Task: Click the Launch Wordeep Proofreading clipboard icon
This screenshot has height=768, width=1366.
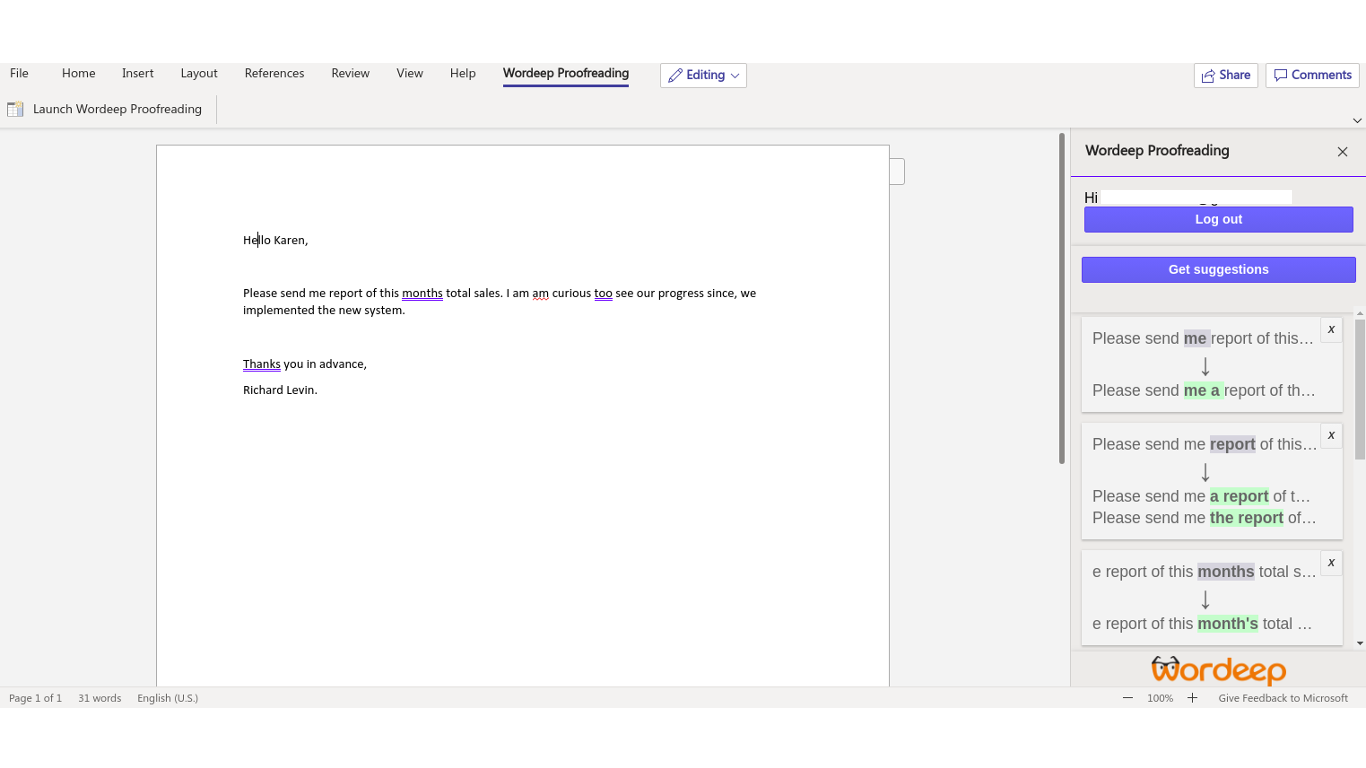Action: coord(15,109)
